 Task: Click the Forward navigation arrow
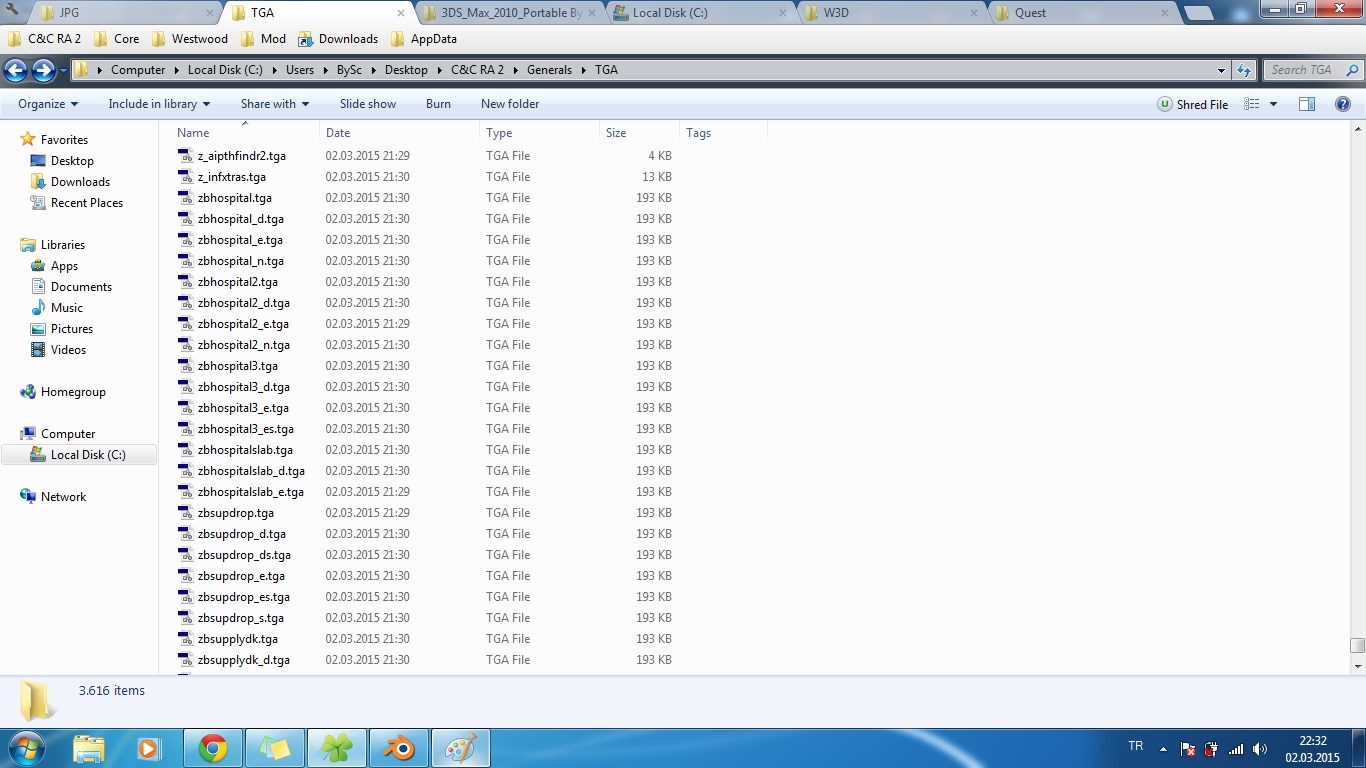click(43, 70)
